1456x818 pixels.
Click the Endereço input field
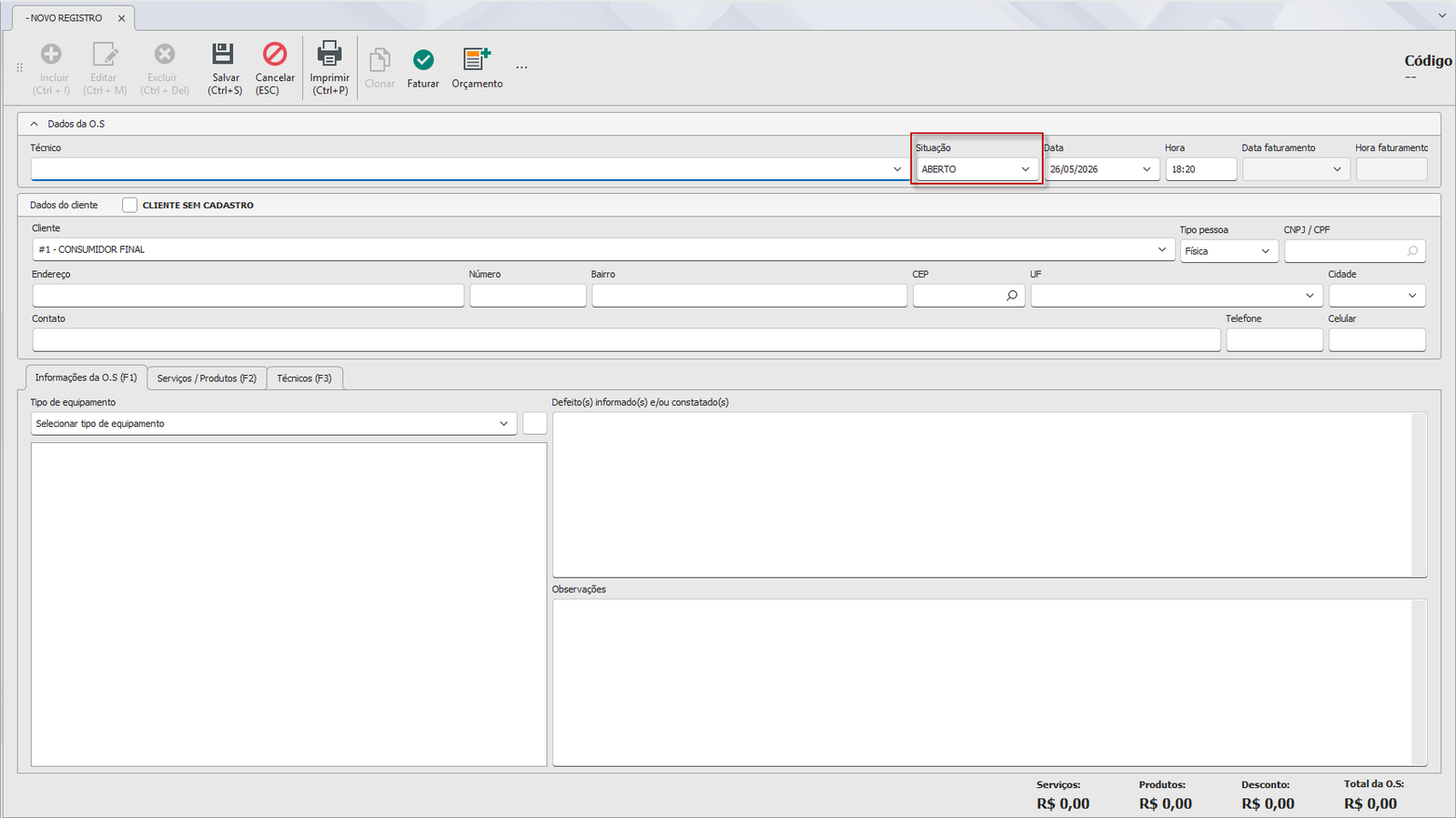tap(248, 296)
